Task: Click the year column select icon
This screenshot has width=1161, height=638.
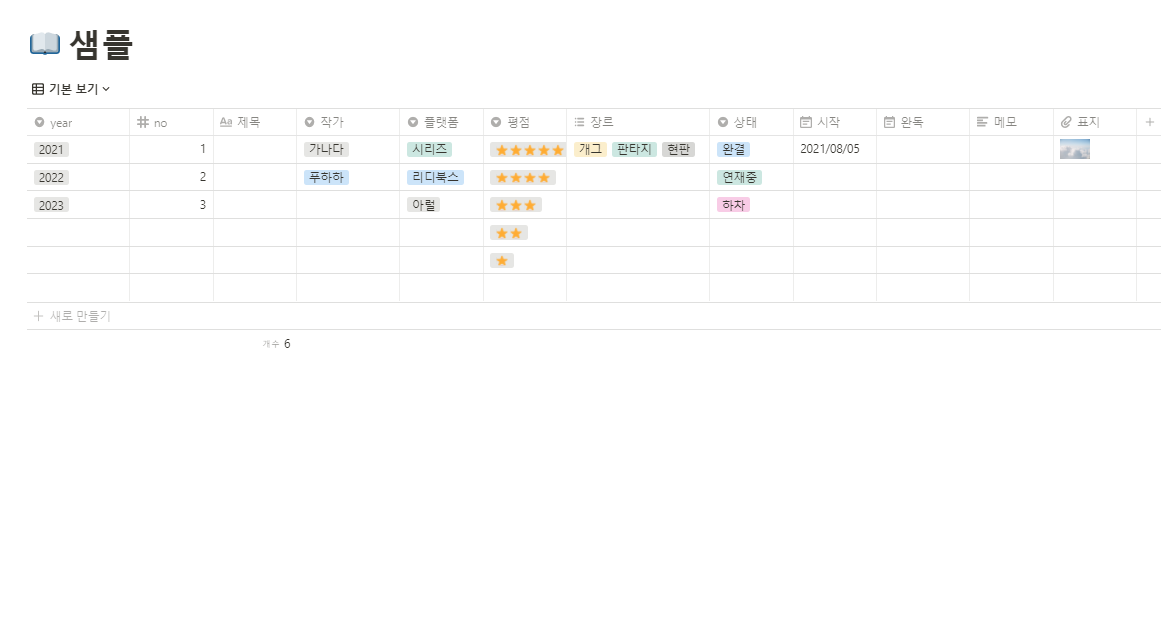Action: coord(39,122)
